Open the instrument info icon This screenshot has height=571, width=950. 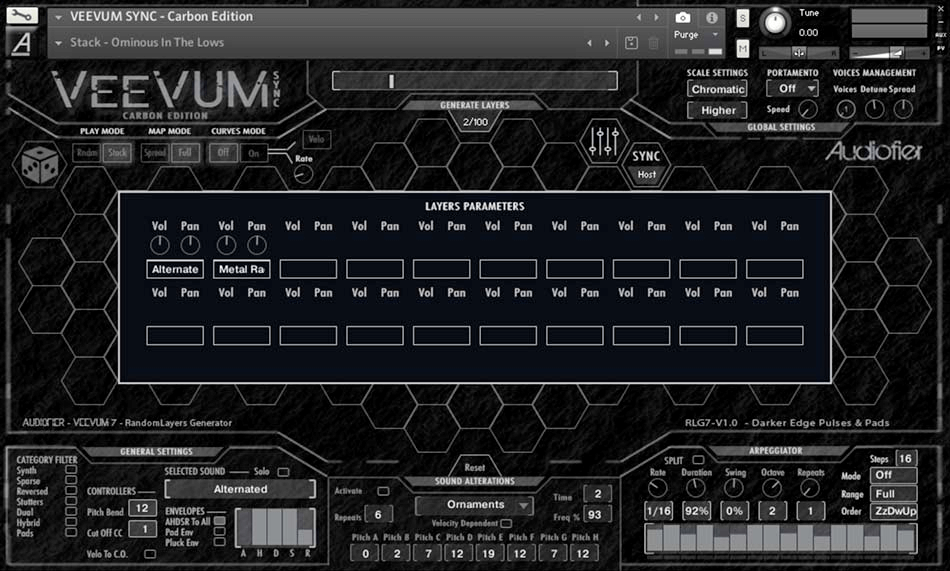coord(712,17)
